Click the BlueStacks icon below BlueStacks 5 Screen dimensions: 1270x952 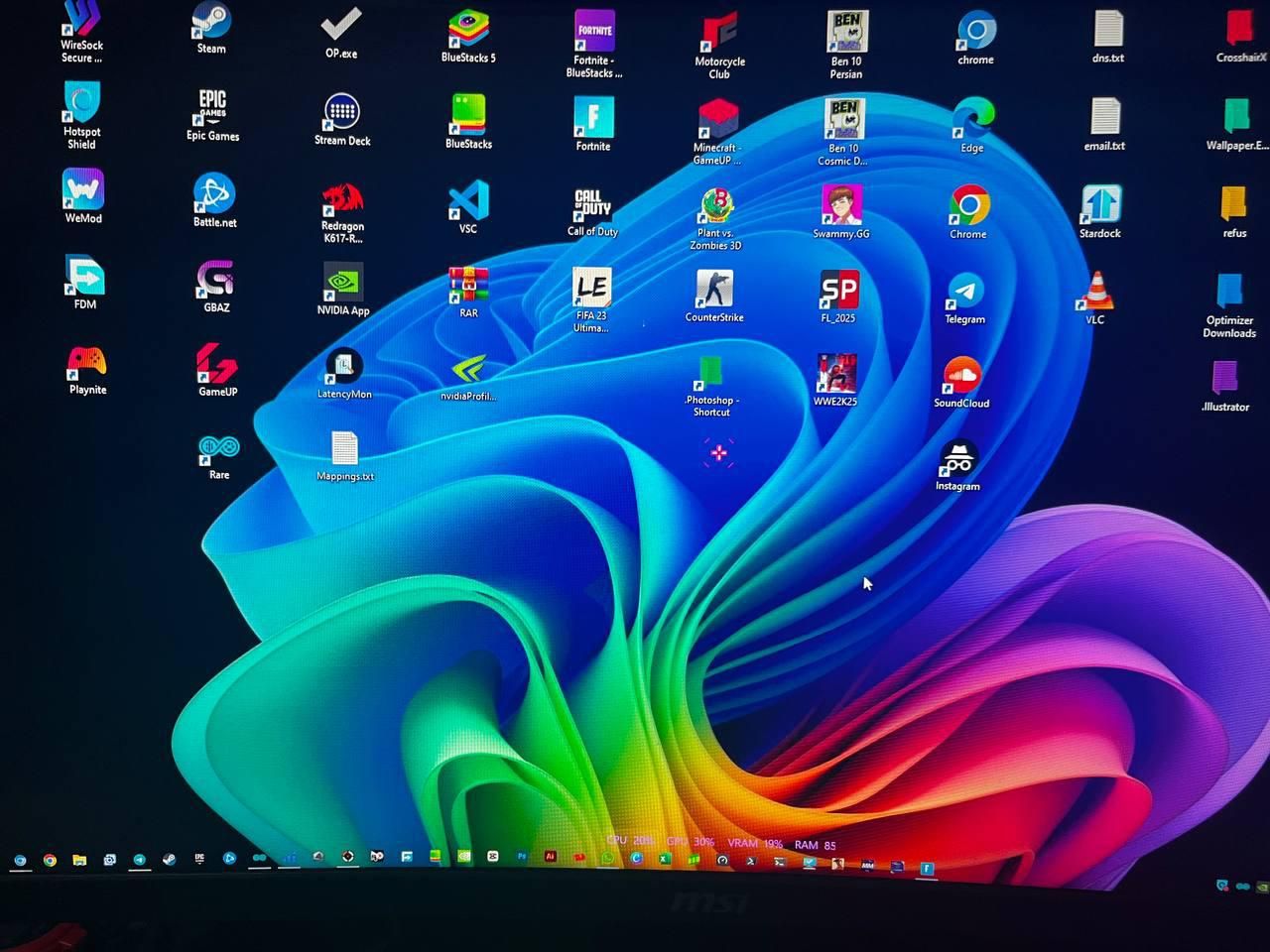pyautogui.click(x=468, y=122)
